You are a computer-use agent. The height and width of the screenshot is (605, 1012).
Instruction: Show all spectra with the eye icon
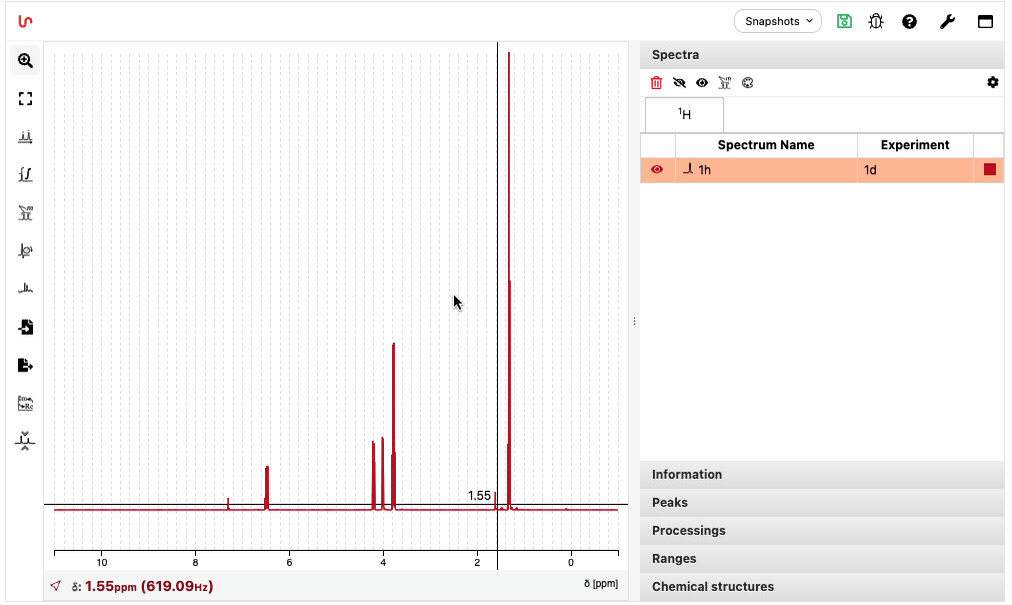coord(701,82)
